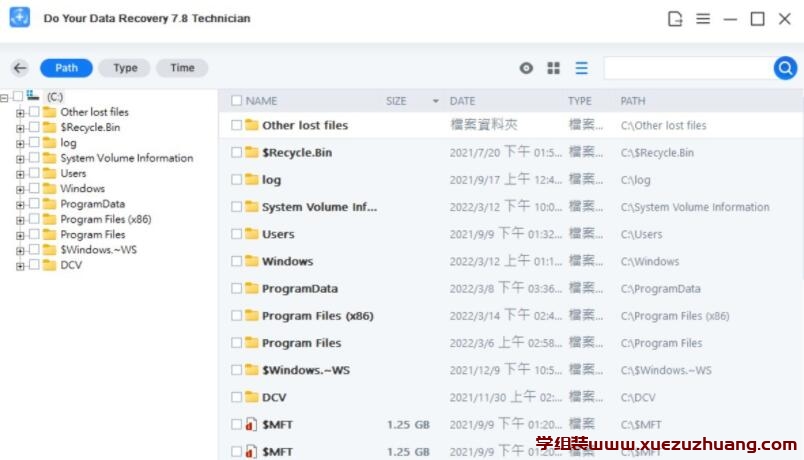Click the export document icon in title bar
Screen dimensions: 804x460
(676, 19)
